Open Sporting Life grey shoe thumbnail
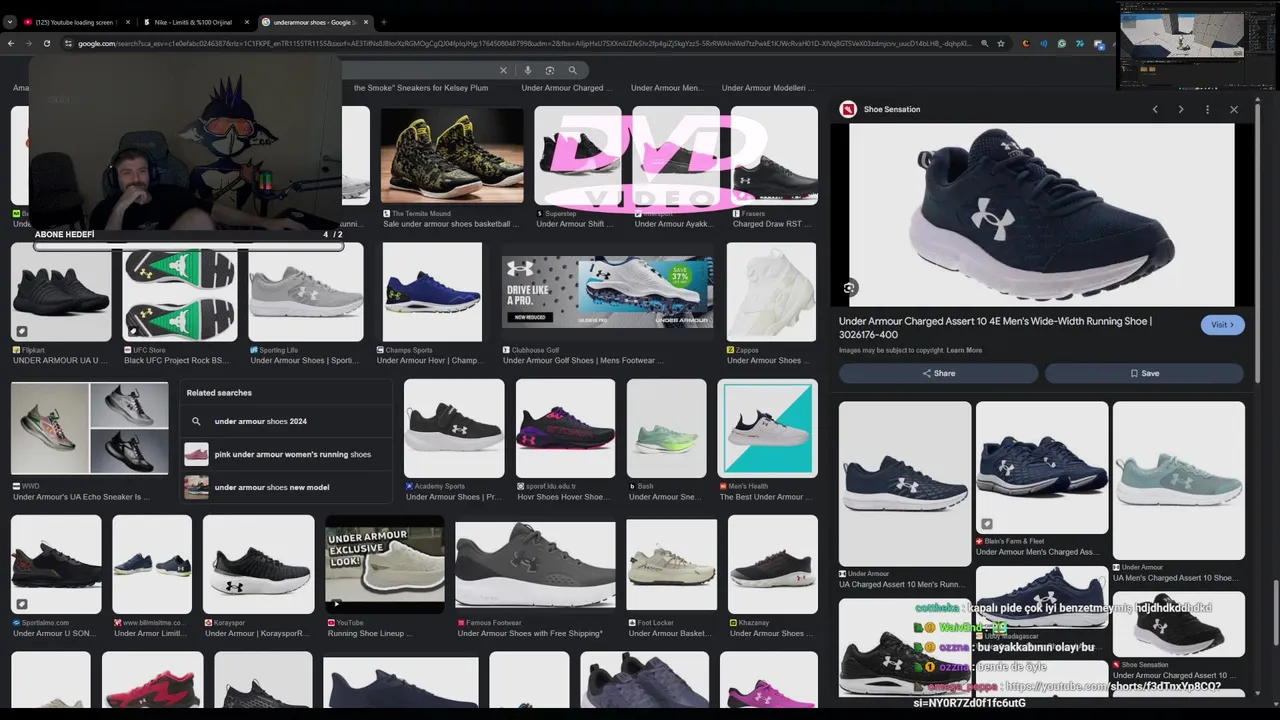The image size is (1280, 720). pyautogui.click(x=305, y=292)
